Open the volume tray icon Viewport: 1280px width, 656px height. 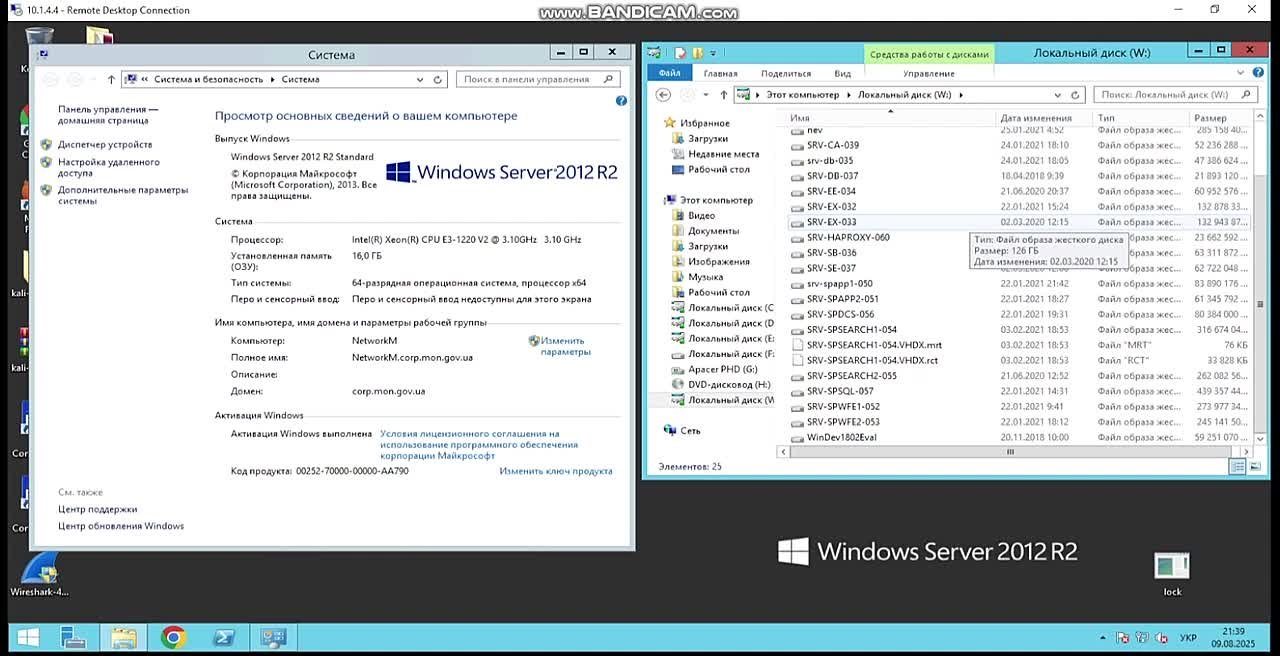(1160, 638)
